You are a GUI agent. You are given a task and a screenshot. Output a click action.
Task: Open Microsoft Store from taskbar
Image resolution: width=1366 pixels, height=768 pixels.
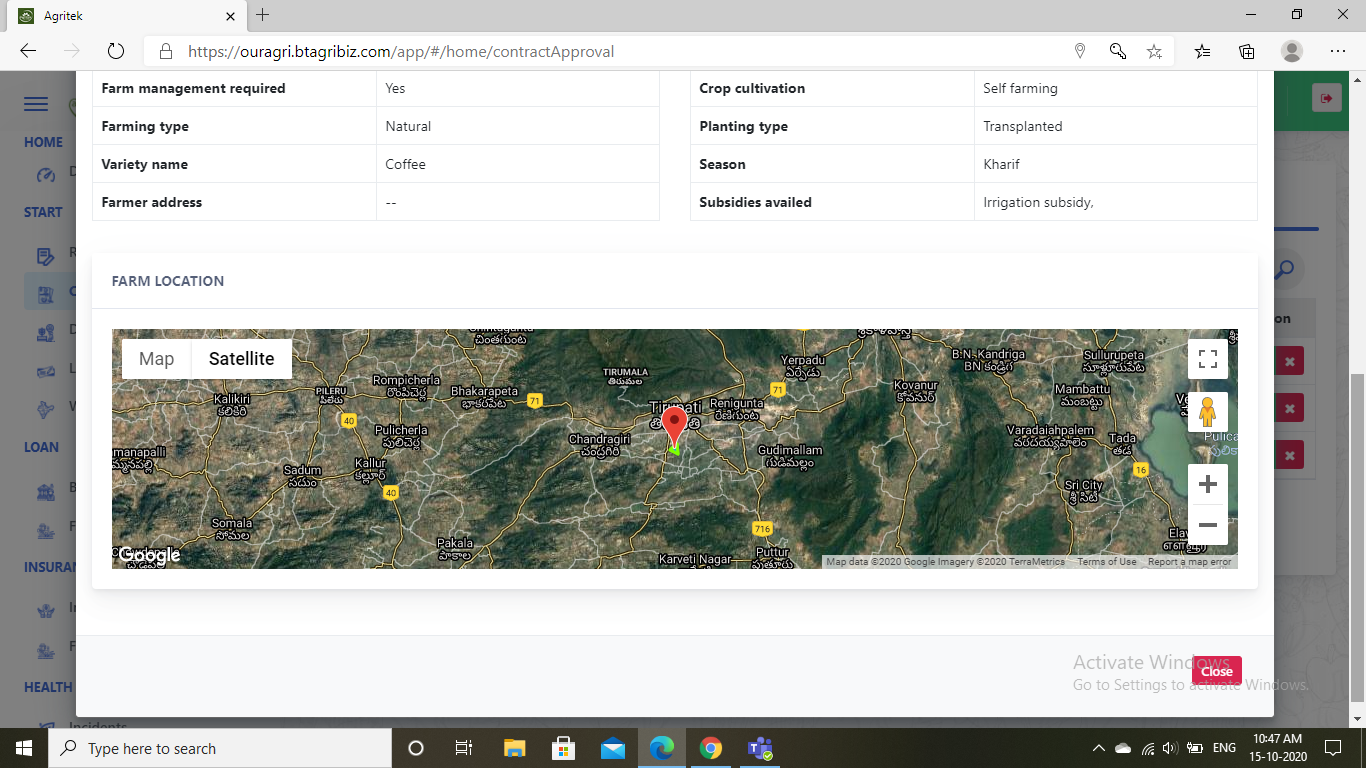pyautogui.click(x=563, y=748)
